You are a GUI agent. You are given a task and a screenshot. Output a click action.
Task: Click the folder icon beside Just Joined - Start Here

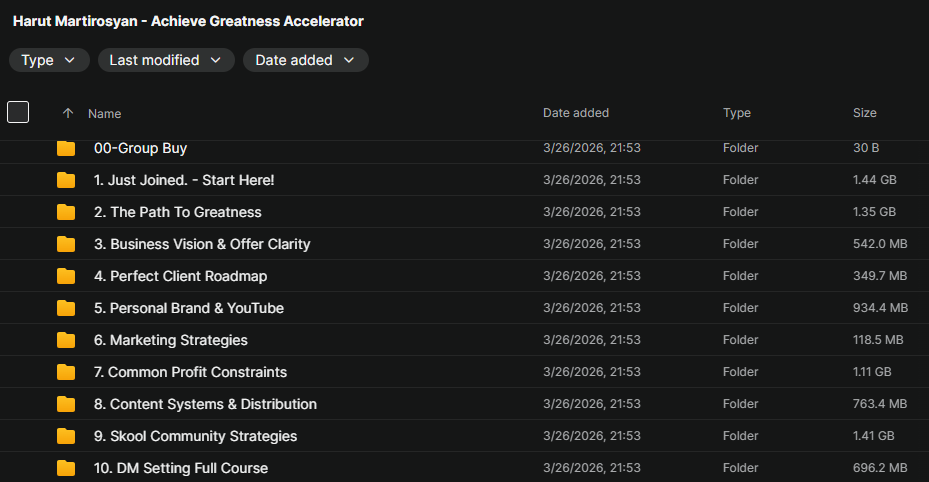[66, 180]
